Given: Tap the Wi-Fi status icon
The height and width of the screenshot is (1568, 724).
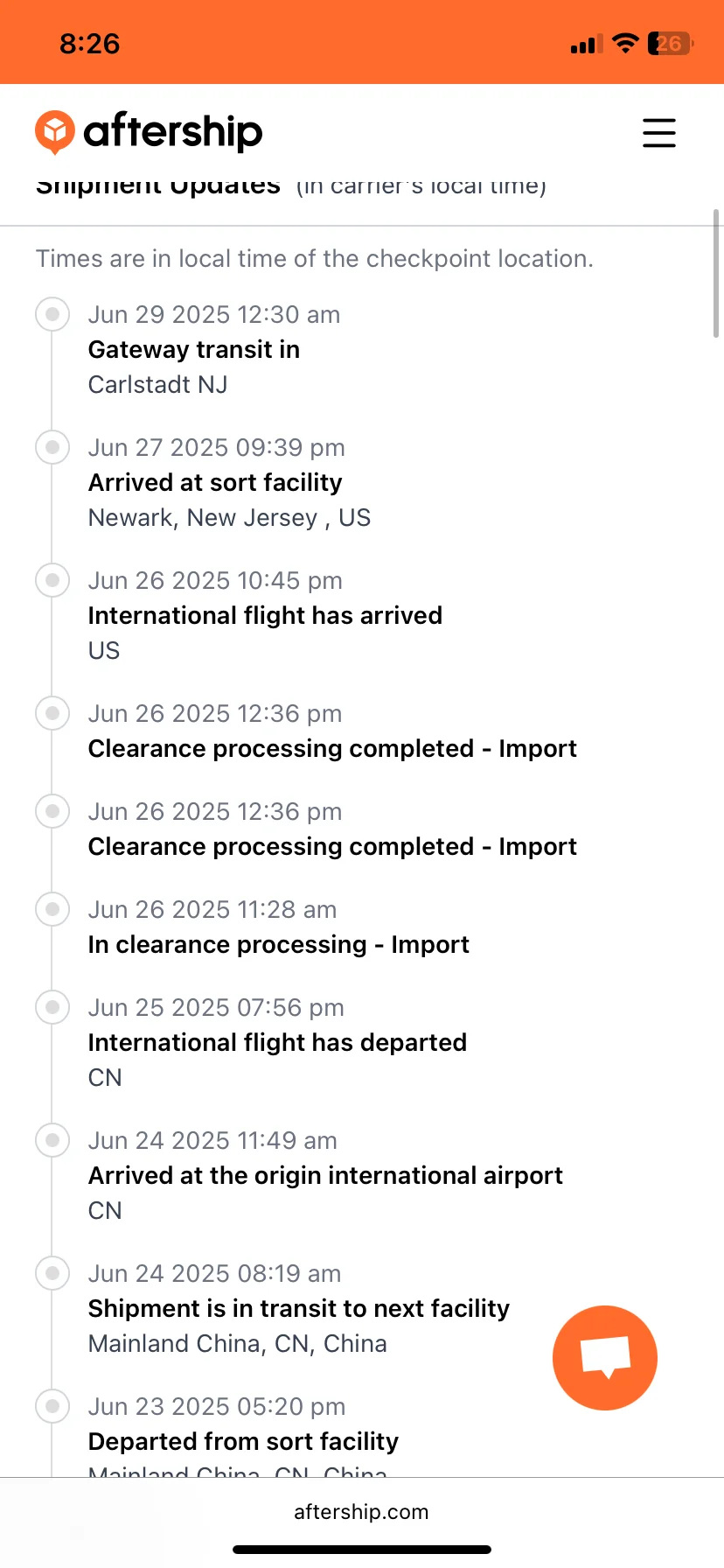Looking at the screenshot, I should [x=625, y=44].
